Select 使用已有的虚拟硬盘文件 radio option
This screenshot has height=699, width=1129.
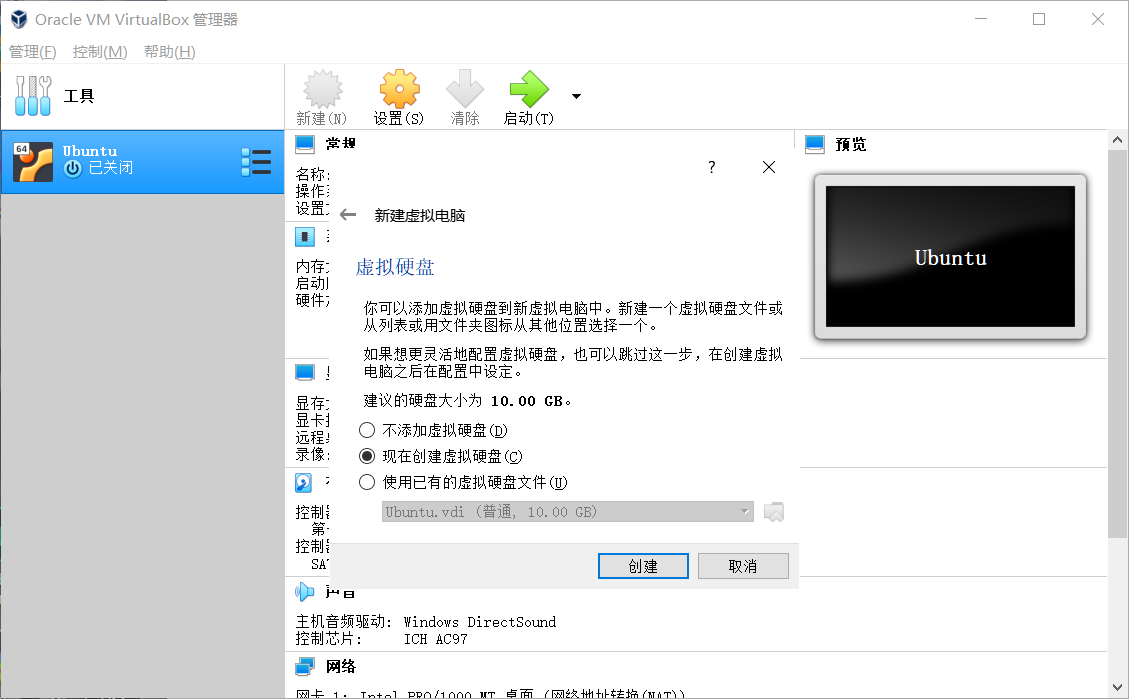pos(367,482)
